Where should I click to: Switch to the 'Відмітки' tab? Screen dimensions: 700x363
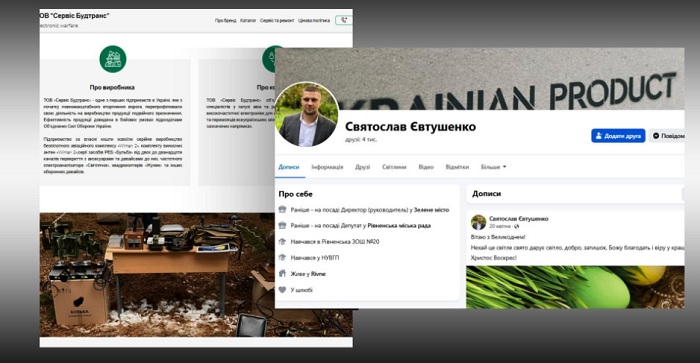click(x=457, y=167)
